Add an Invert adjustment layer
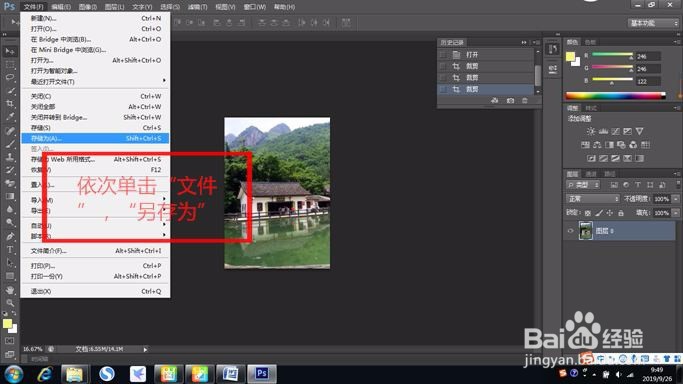Viewport: 683px width, 384px height. tap(591, 158)
